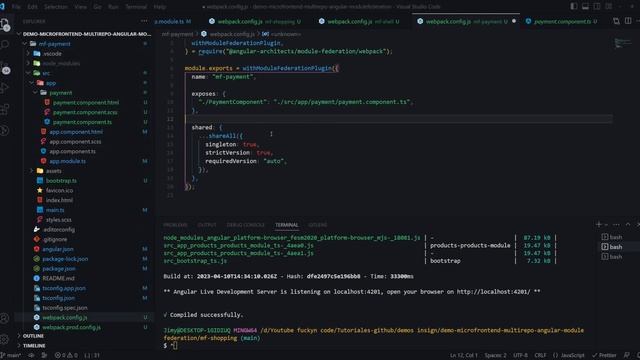Change encoding via UTF-8 status item

pos(520,356)
